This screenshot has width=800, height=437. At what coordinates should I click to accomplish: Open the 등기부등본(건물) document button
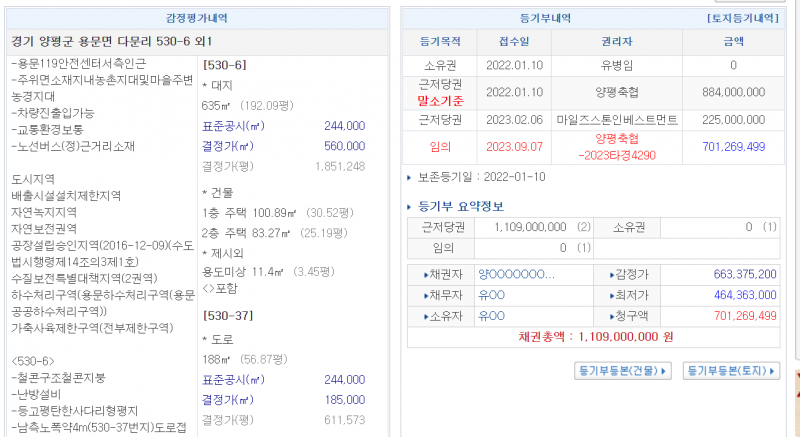(x=624, y=370)
